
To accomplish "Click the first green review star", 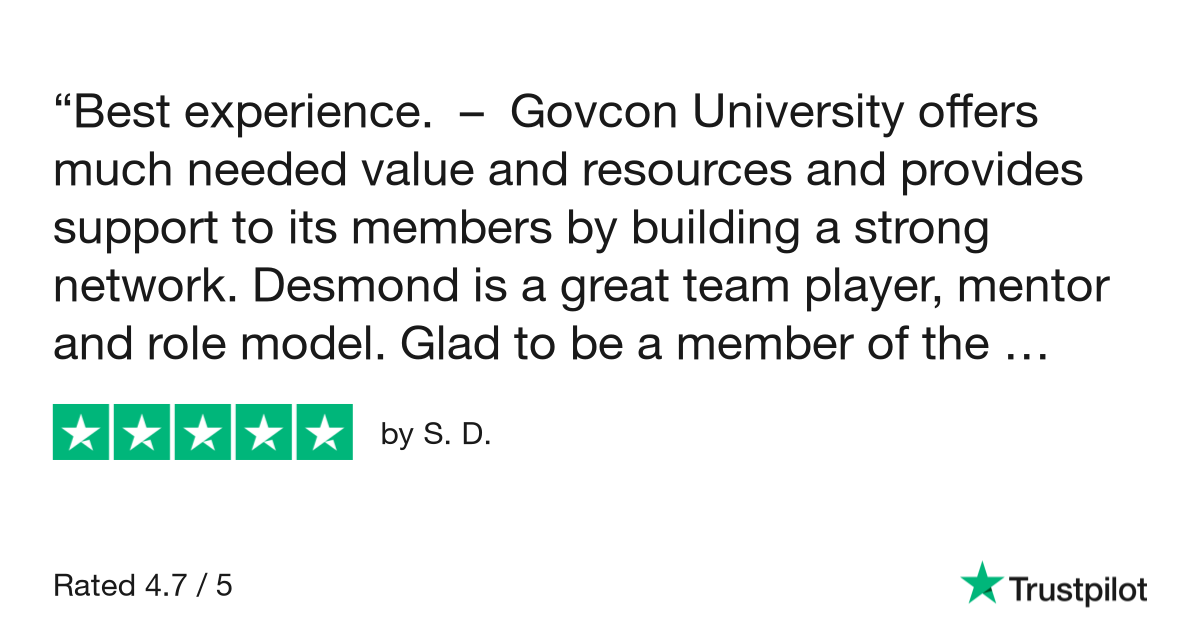I will 82,432.
